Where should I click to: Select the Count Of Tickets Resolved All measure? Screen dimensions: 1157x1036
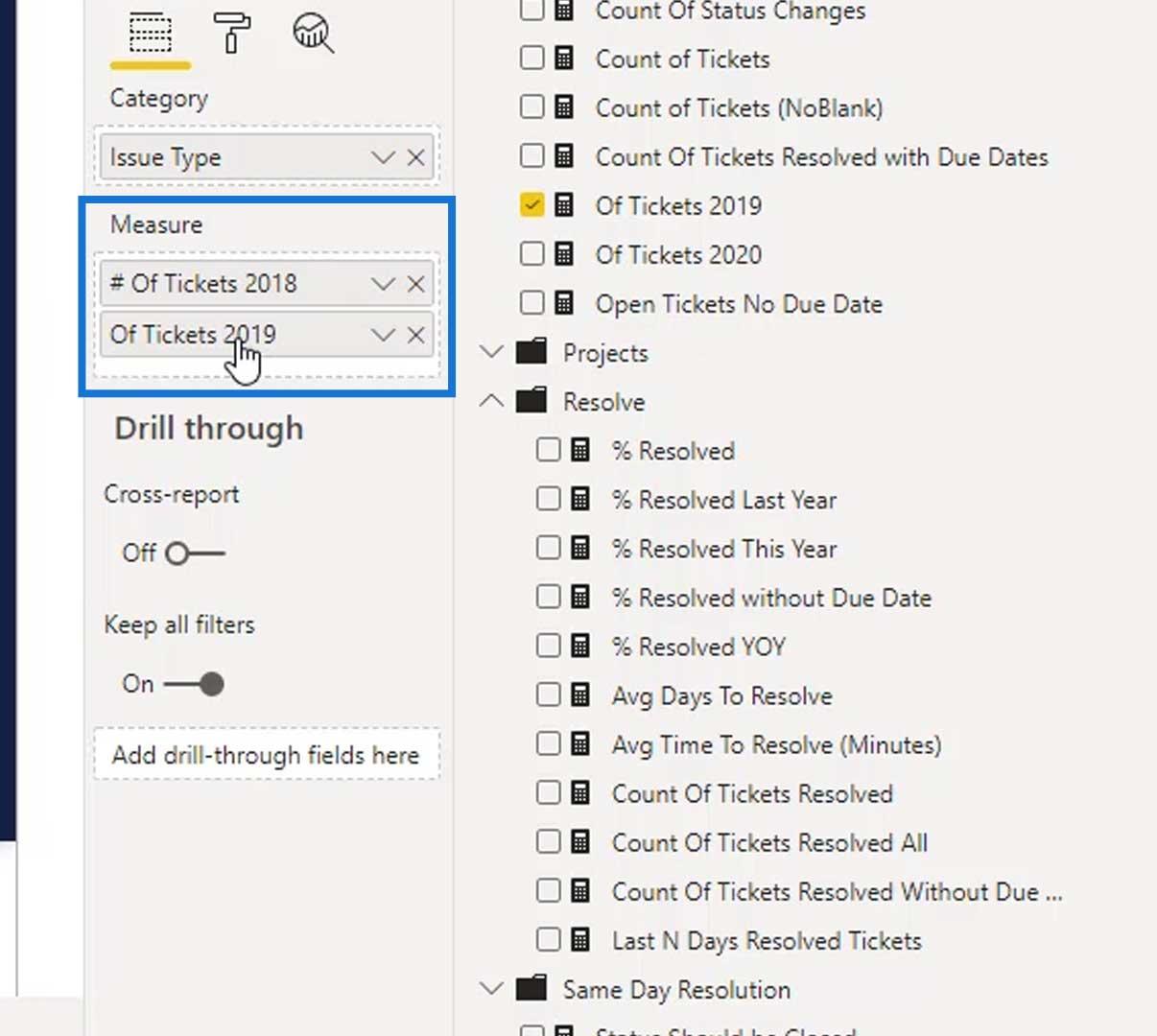769,842
